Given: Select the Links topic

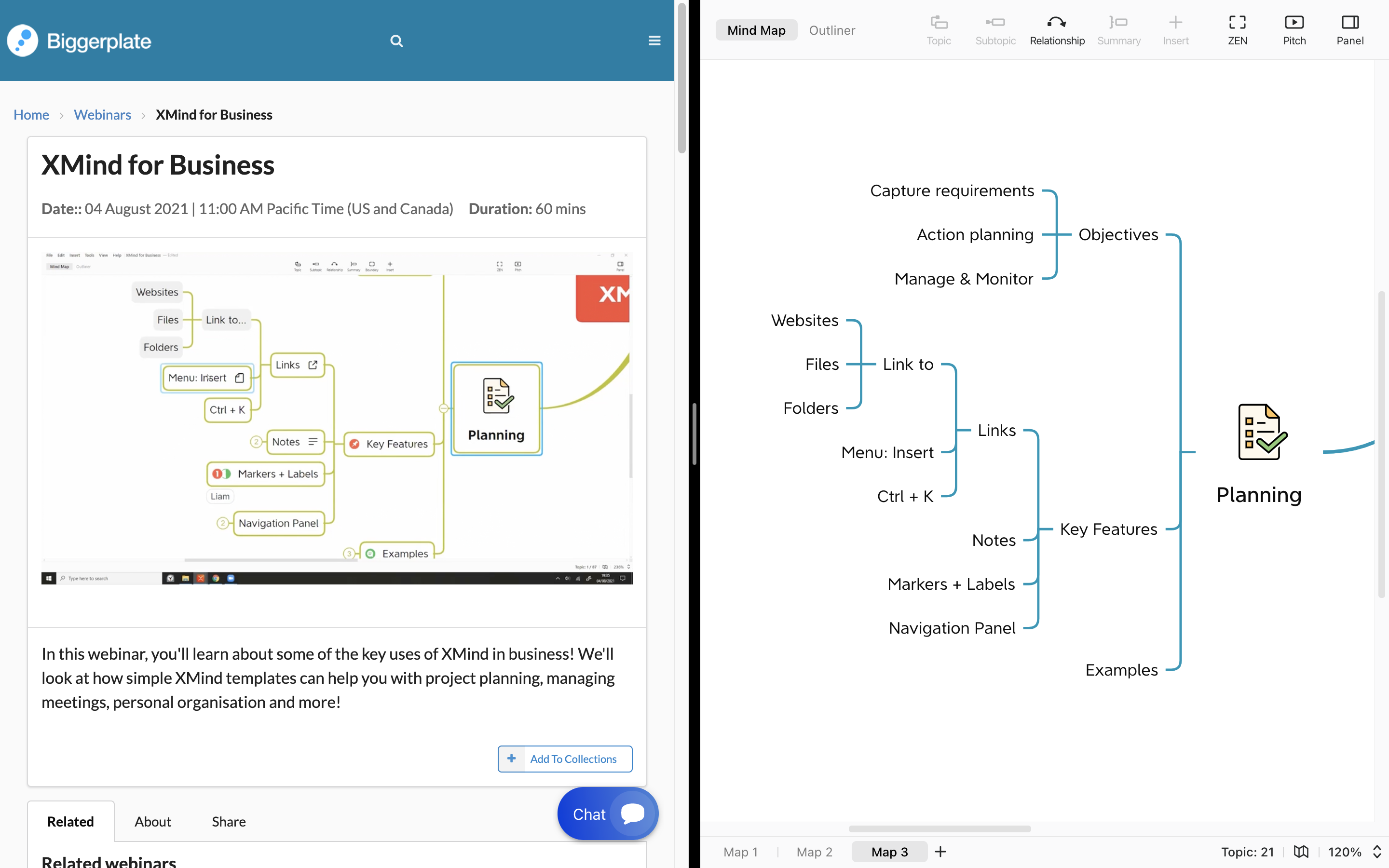Looking at the screenshot, I should [996, 430].
